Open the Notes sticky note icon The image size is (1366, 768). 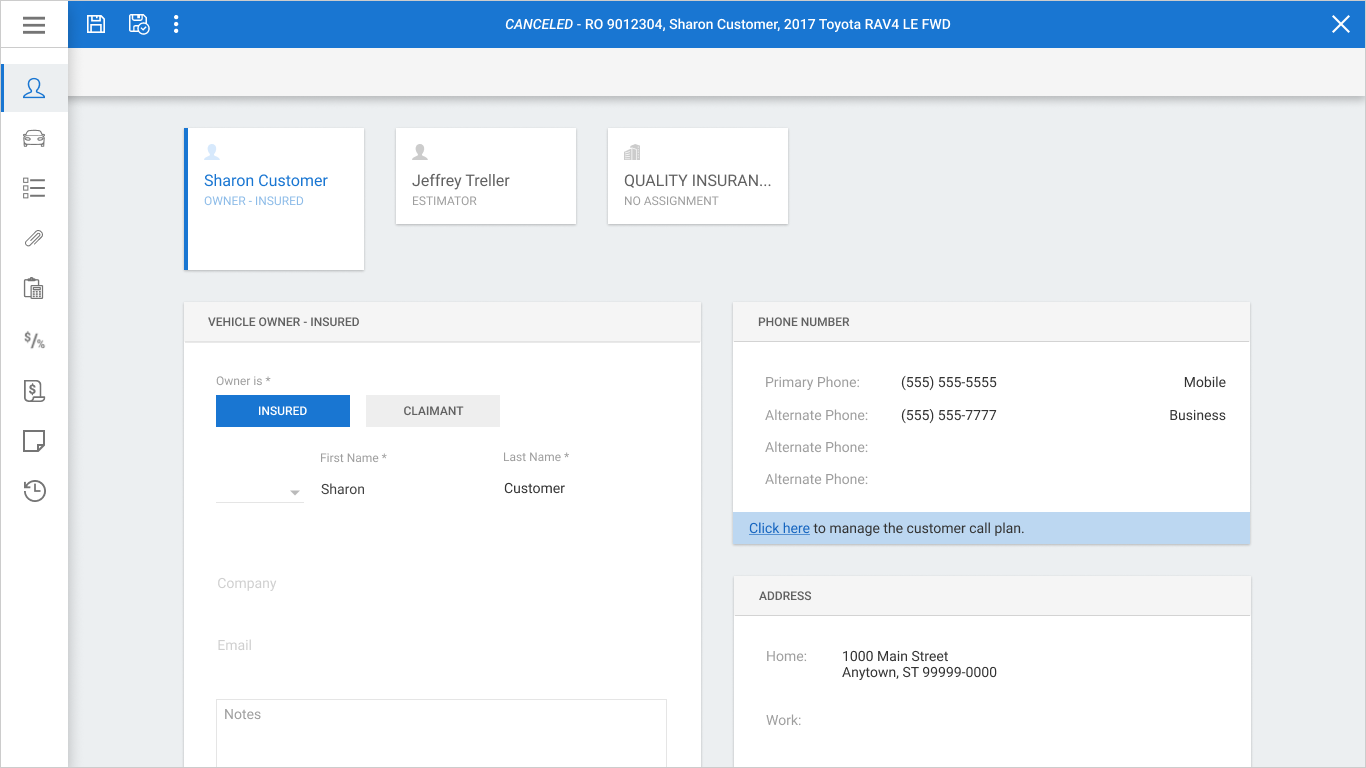34,441
